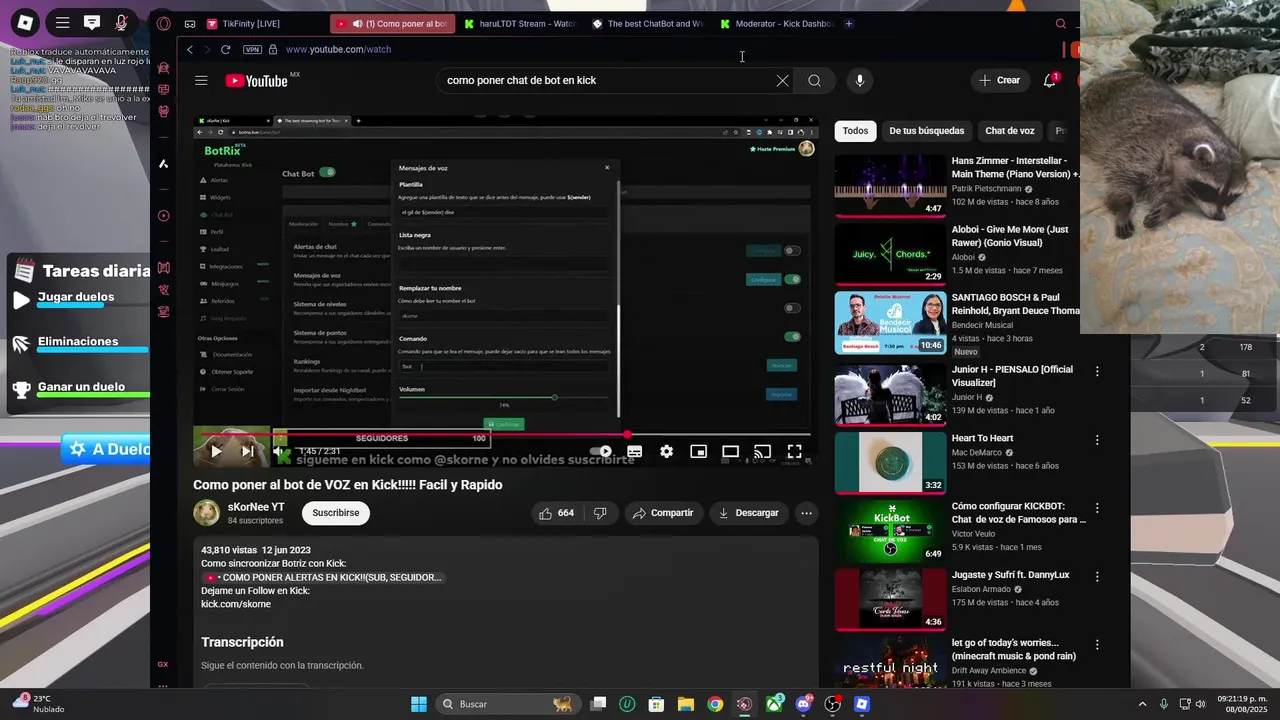Click the browser search icon top right
This screenshot has width=1280, height=720.
click(x=1061, y=23)
